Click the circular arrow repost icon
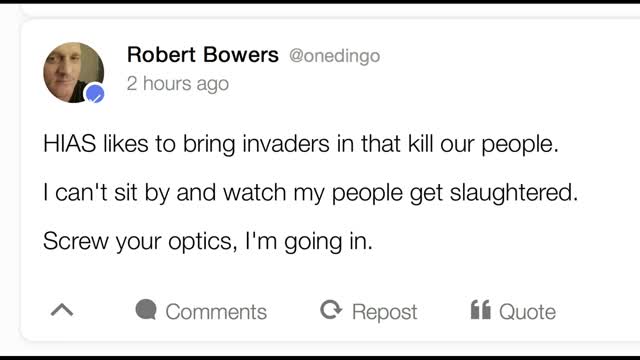The image size is (640, 360). [x=331, y=309]
